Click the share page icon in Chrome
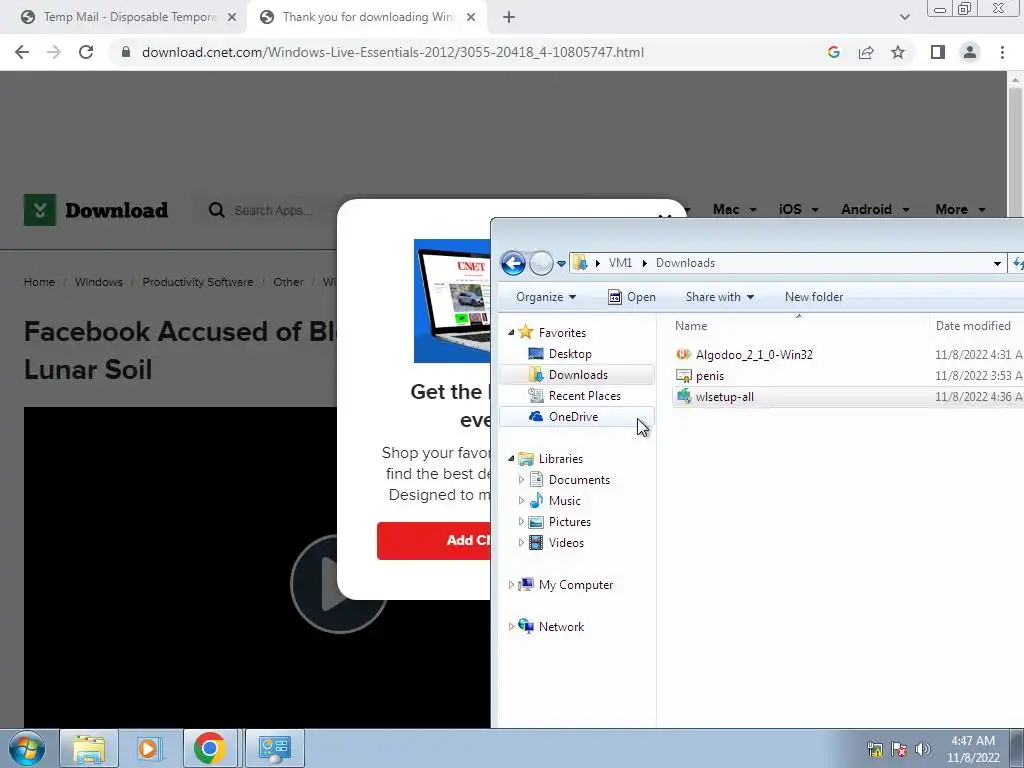The image size is (1024, 768). 866,52
